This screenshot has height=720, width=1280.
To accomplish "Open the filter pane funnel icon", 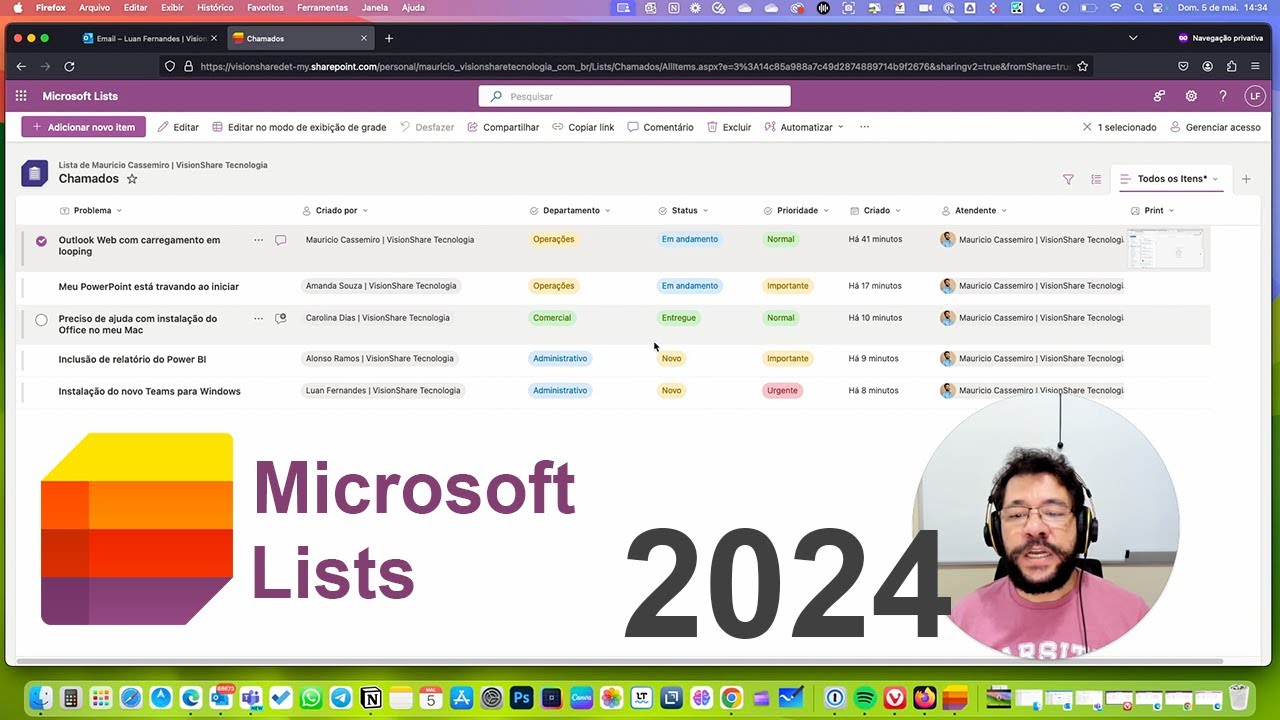I will pos(1068,179).
